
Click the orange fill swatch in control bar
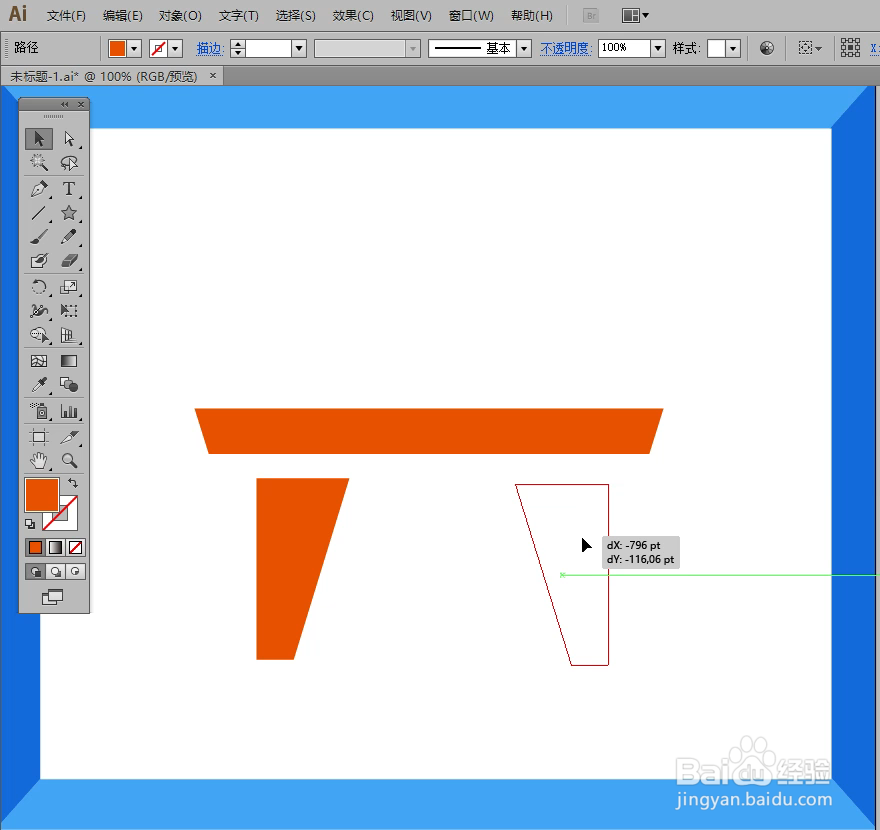point(117,49)
